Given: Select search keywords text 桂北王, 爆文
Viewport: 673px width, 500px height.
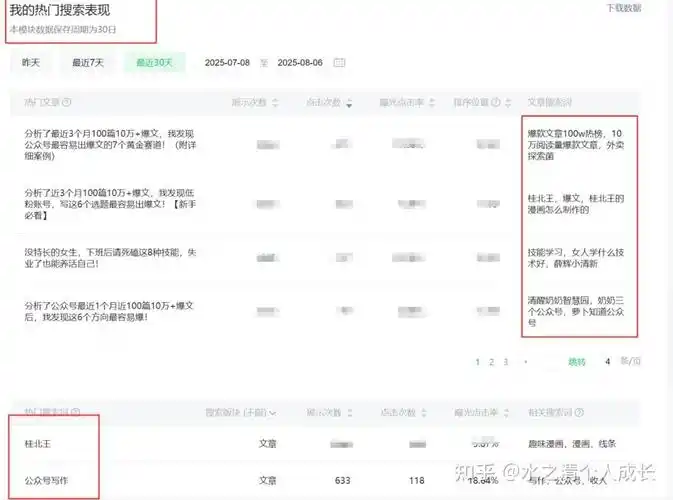Looking at the screenshot, I should [576, 204].
